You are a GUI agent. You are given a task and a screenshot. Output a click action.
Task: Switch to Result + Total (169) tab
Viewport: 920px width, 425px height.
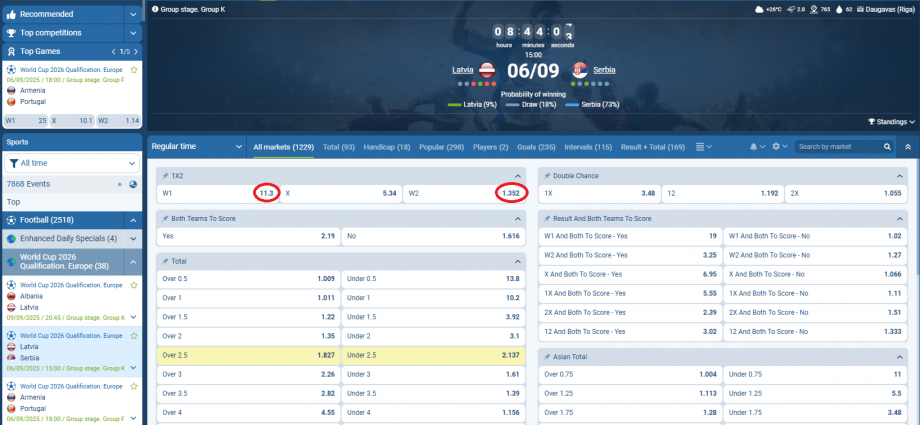[x=652, y=147]
